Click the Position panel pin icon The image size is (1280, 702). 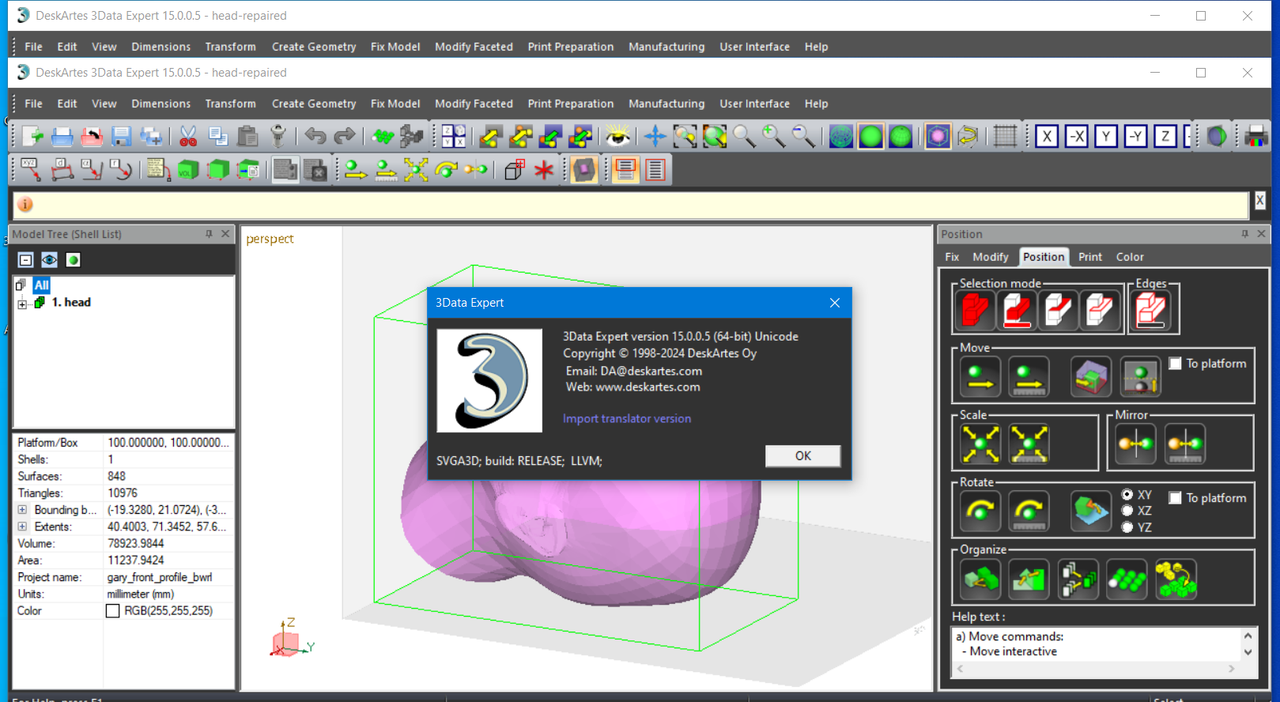click(1245, 234)
